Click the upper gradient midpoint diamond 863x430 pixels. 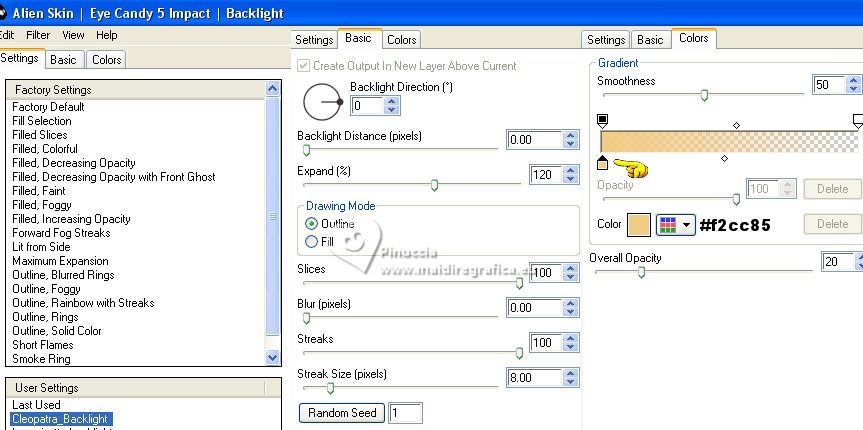coord(736,126)
